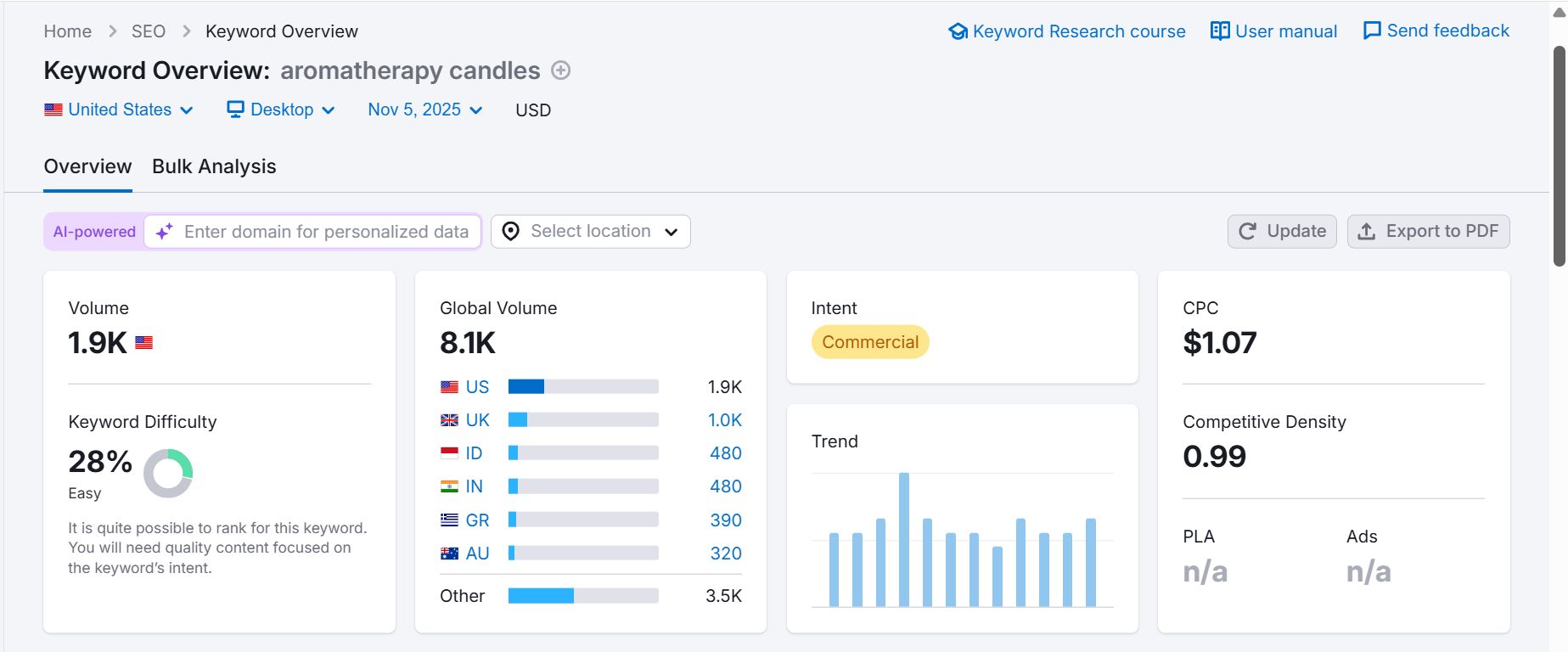Click the Keyword Difficulty donut chart
Screen dimensions: 1568x652
tap(168, 473)
